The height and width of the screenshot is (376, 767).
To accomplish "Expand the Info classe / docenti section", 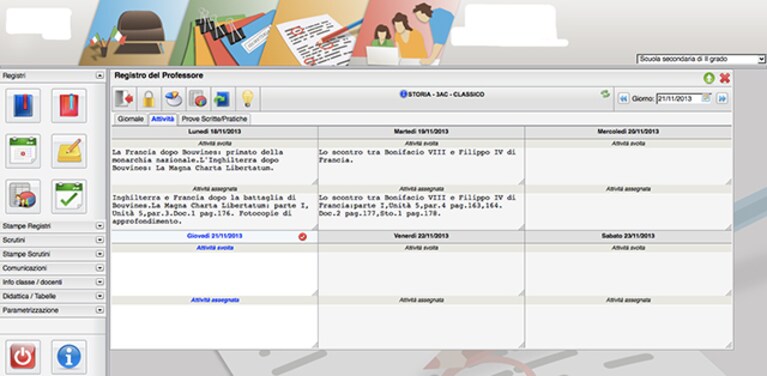I will 100,283.
